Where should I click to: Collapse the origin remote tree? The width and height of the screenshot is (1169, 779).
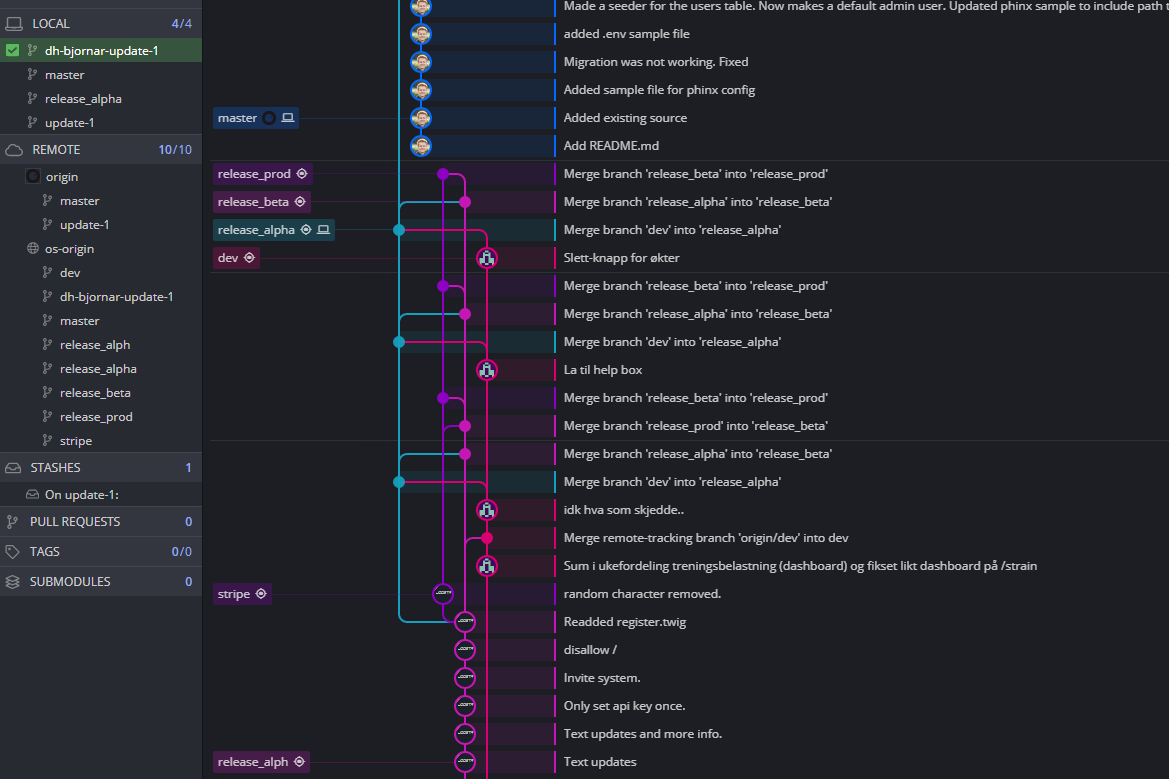point(101,177)
